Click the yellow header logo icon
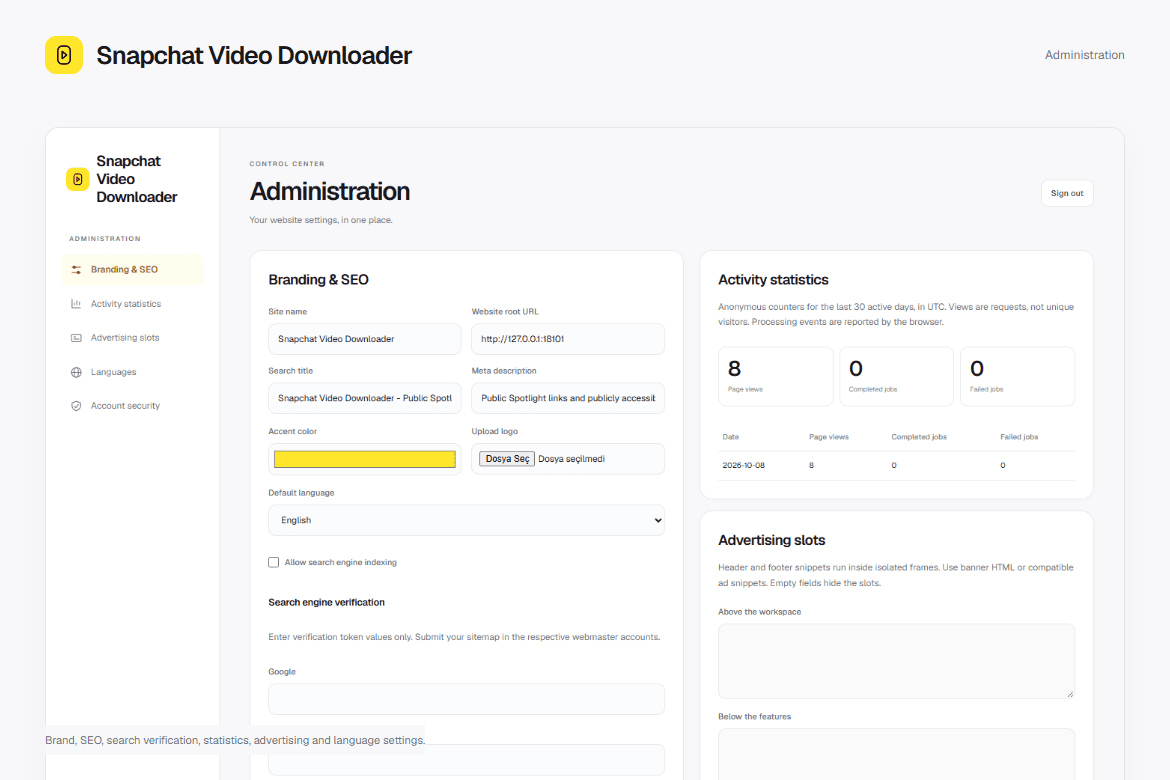1170x780 pixels. click(64, 55)
